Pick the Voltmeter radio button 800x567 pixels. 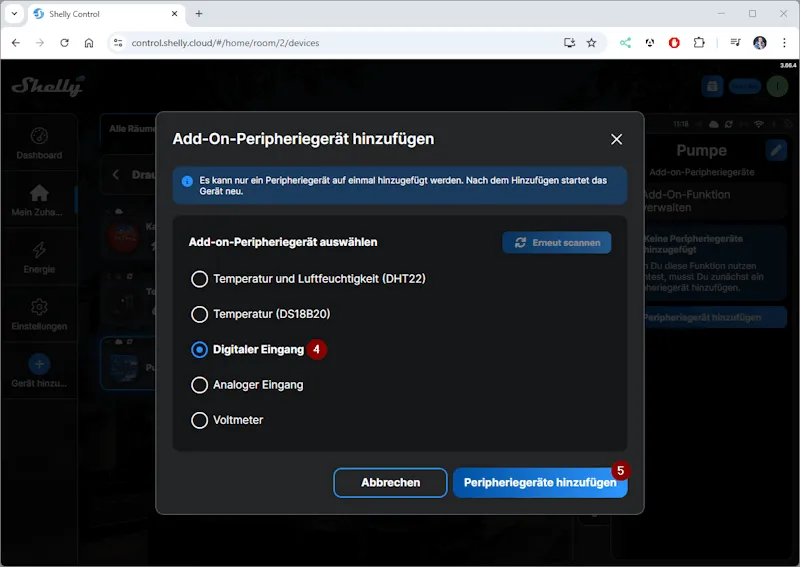click(x=200, y=420)
